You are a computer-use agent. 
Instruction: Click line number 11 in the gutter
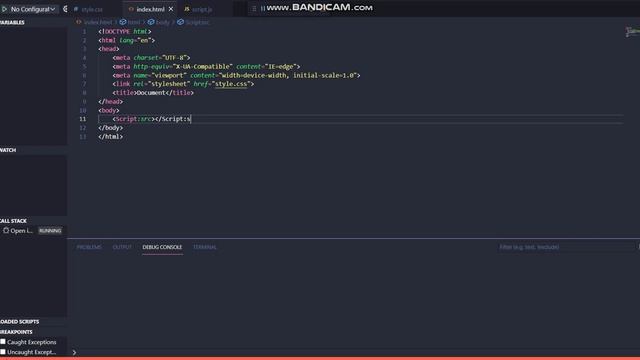(x=82, y=119)
